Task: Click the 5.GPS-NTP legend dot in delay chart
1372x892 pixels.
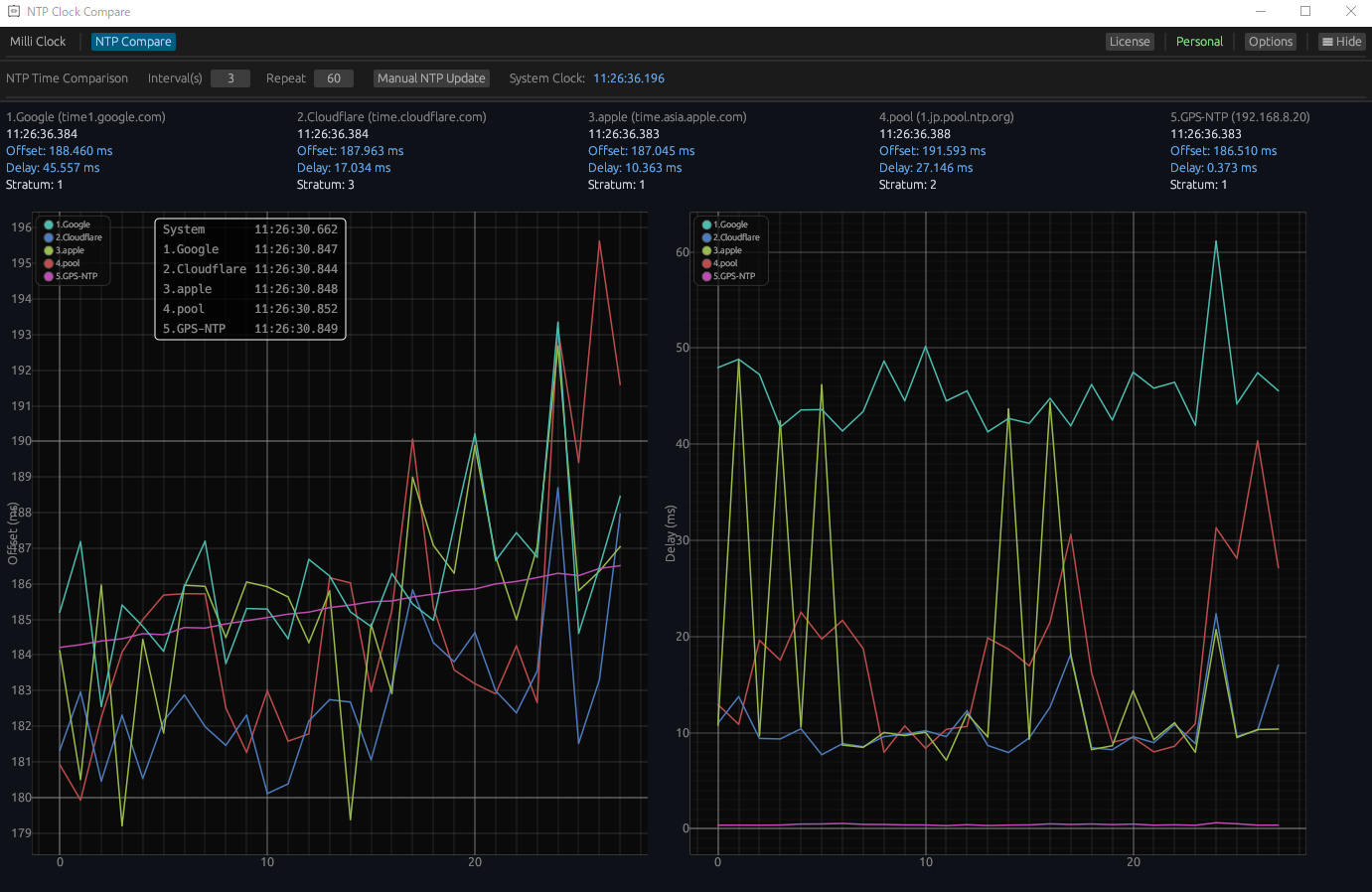Action: coord(706,276)
